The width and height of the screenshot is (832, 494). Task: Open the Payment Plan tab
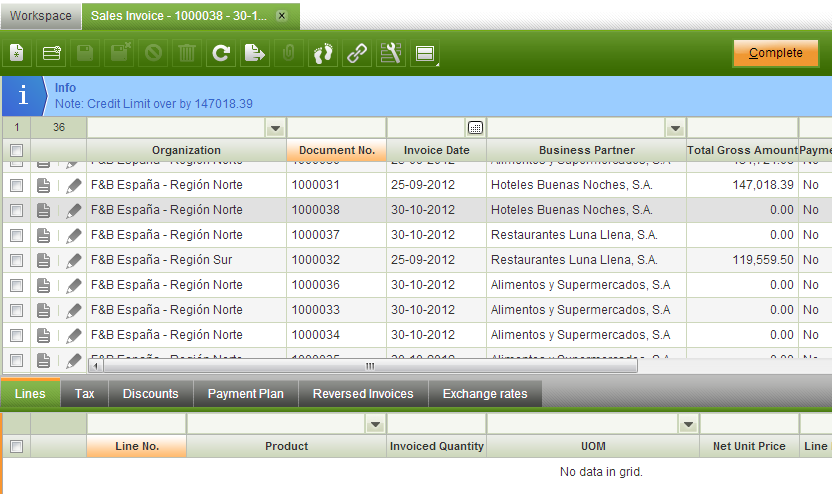[246, 394]
